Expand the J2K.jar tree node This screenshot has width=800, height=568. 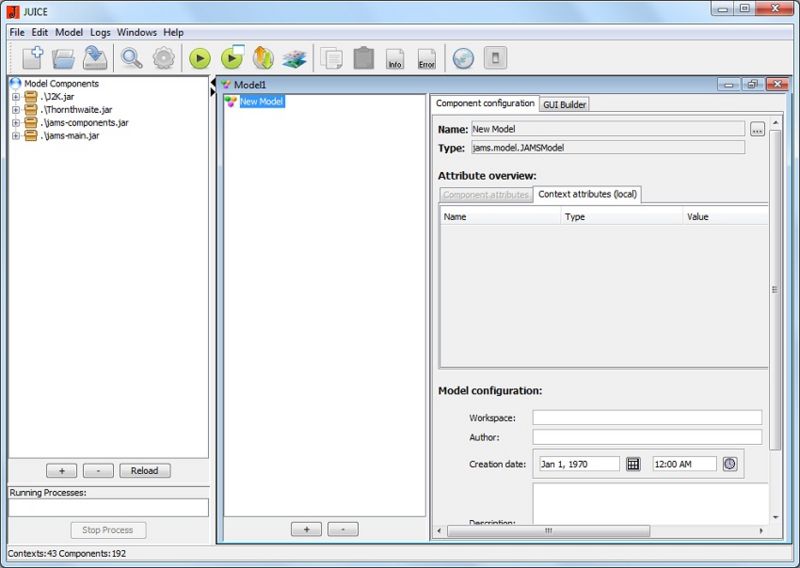16,97
